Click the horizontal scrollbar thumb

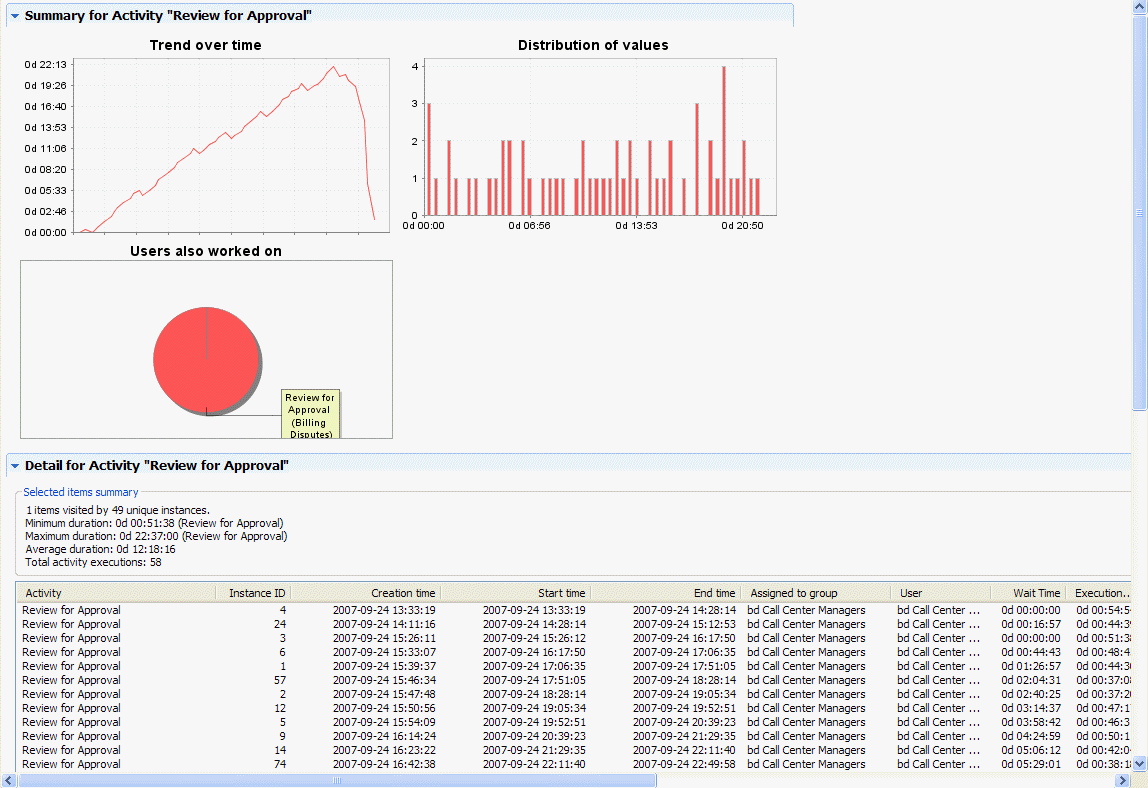click(x=337, y=781)
